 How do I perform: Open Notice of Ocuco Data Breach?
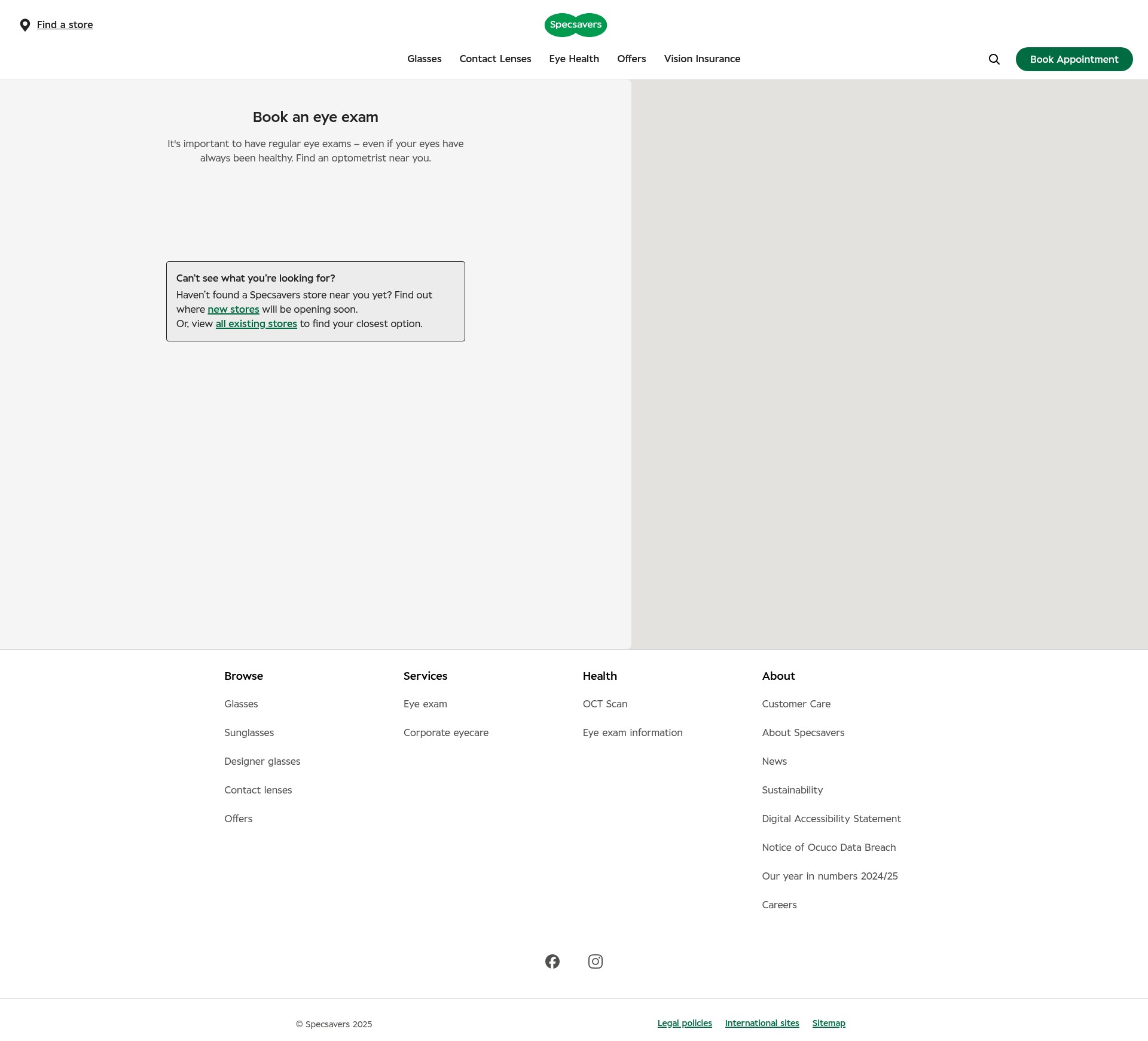point(829,847)
